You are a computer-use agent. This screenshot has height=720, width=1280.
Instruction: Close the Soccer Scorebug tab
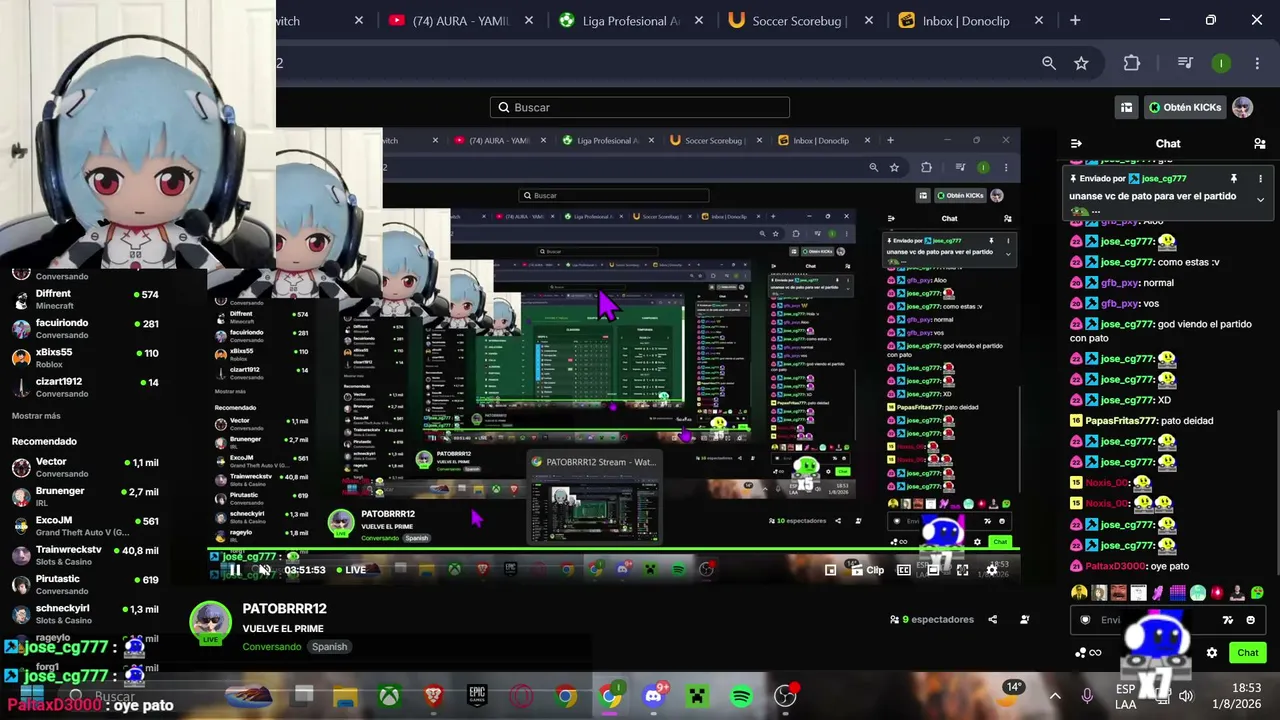click(869, 20)
